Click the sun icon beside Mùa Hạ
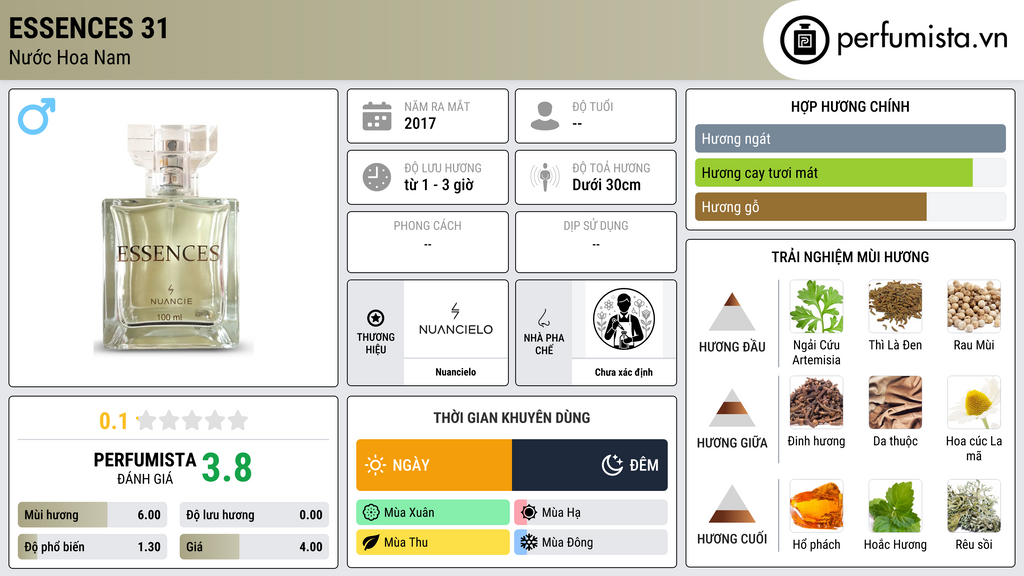The image size is (1024, 576). click(x=529, y=513)
